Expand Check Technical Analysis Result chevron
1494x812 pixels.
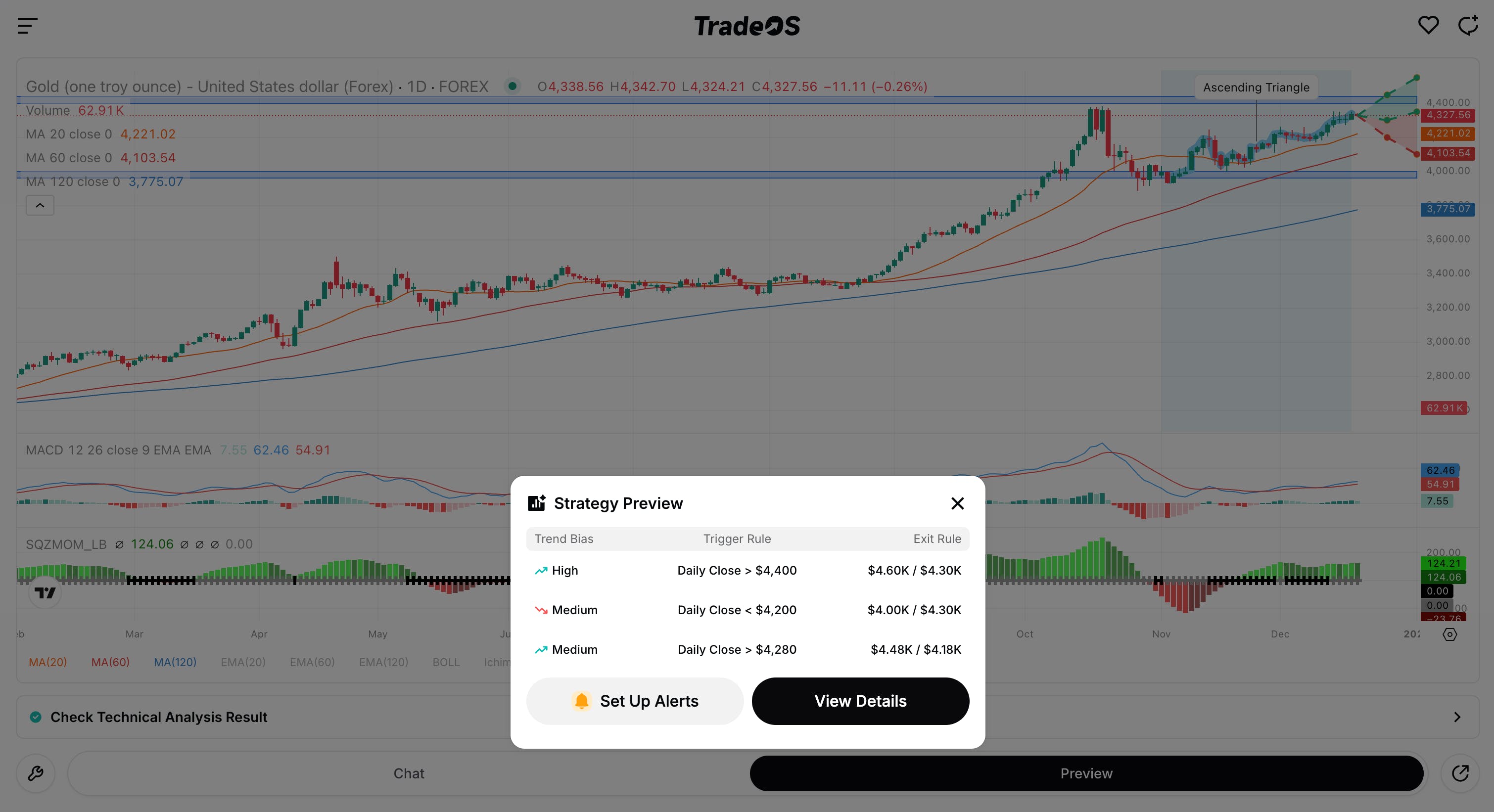1457,717
